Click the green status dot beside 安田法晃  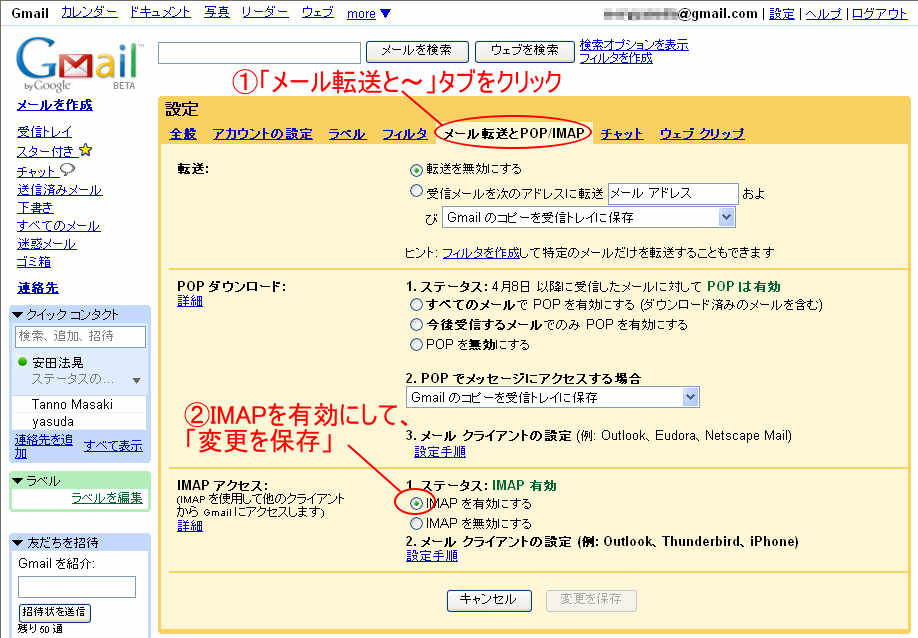click(22, 362)
